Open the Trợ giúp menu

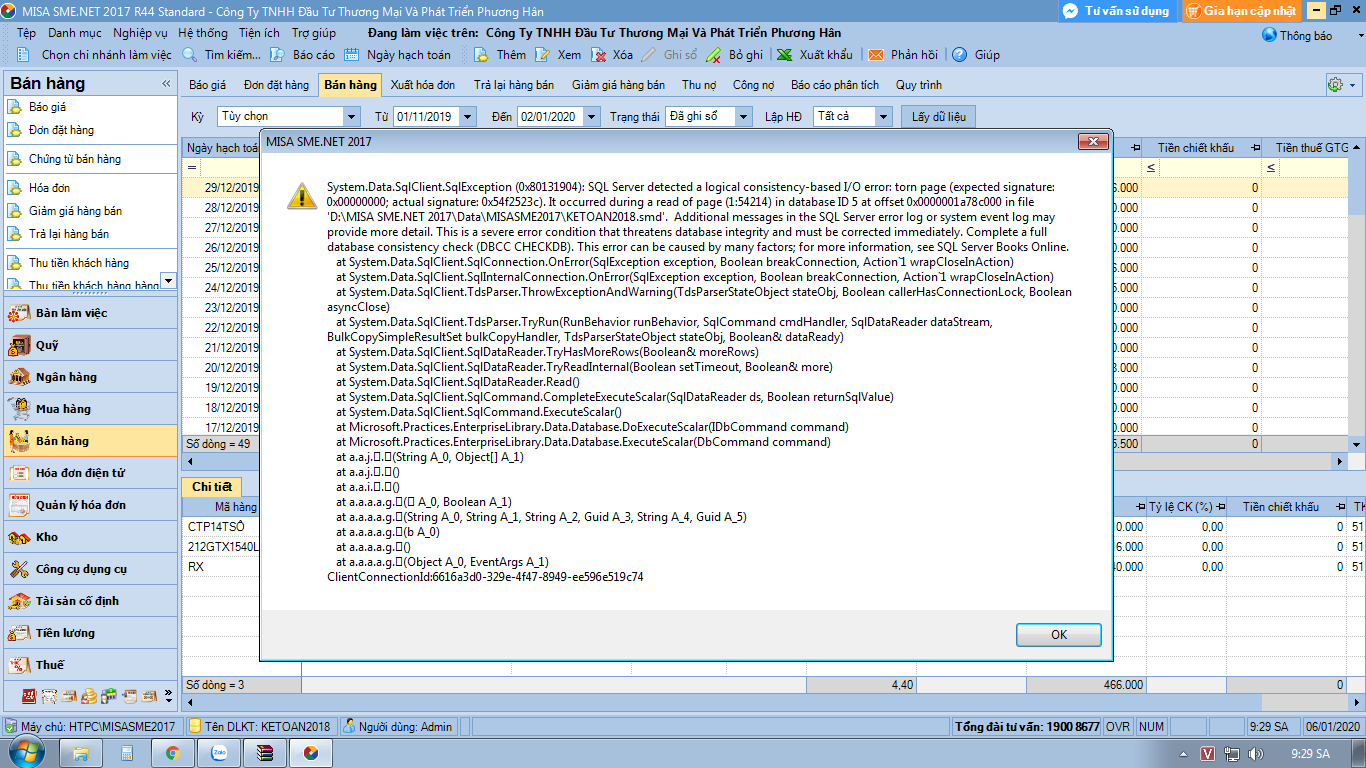point(314,33)
